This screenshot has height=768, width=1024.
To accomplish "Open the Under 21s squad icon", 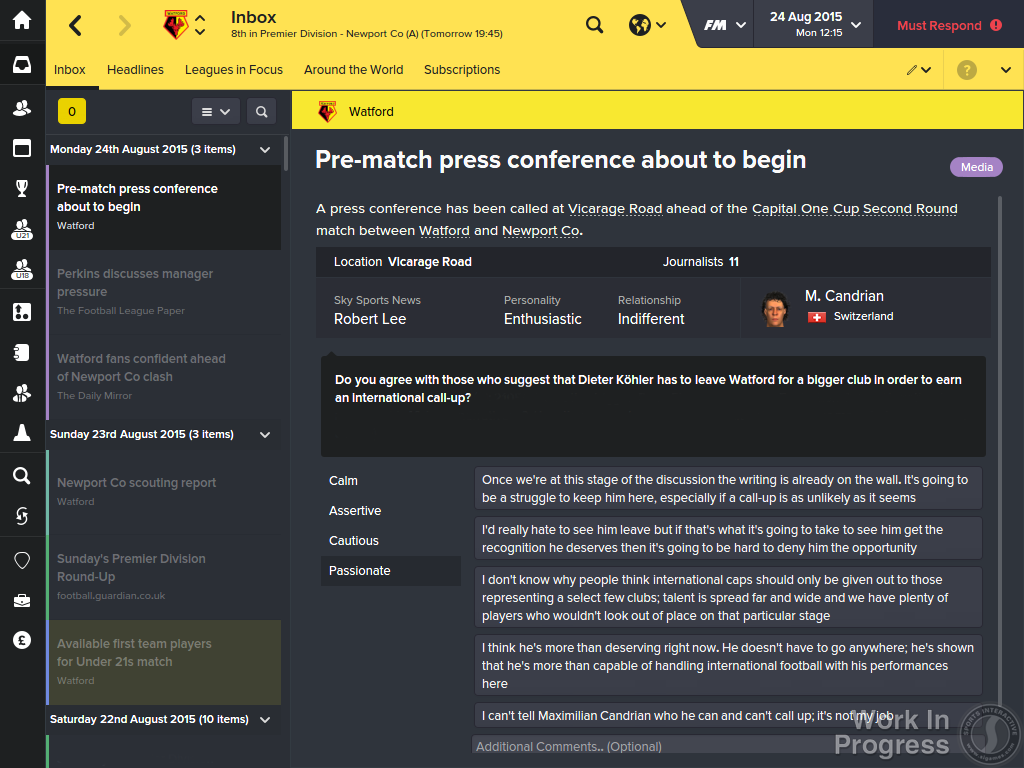I will tap(22, 229).
